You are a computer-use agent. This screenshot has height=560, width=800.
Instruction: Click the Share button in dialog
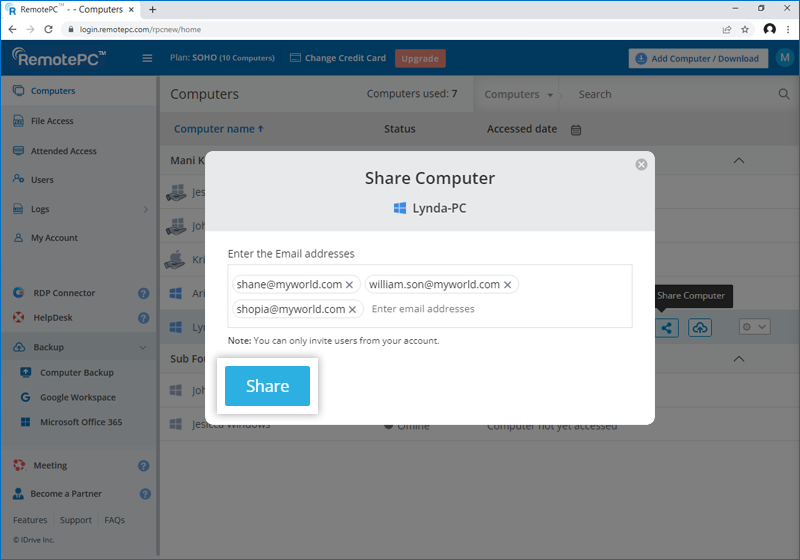tap(267, 386)
